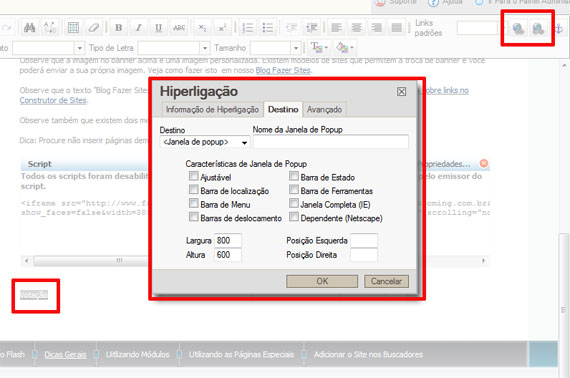The image size is (570, 378).
Task: Switch to the Avançado tab
Action: [x=324, y=109]
